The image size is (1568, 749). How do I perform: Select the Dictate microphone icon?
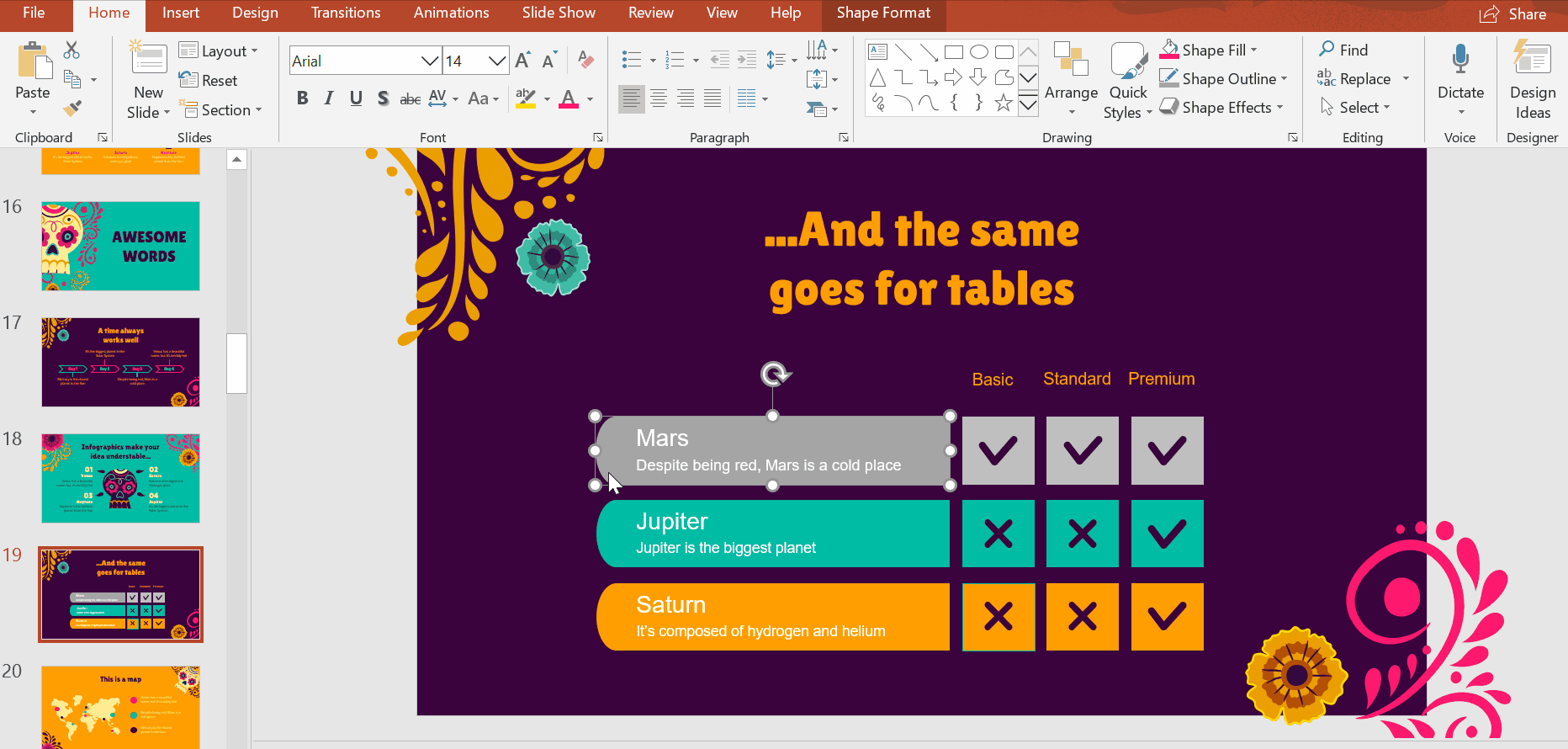tap(1460, 61)
